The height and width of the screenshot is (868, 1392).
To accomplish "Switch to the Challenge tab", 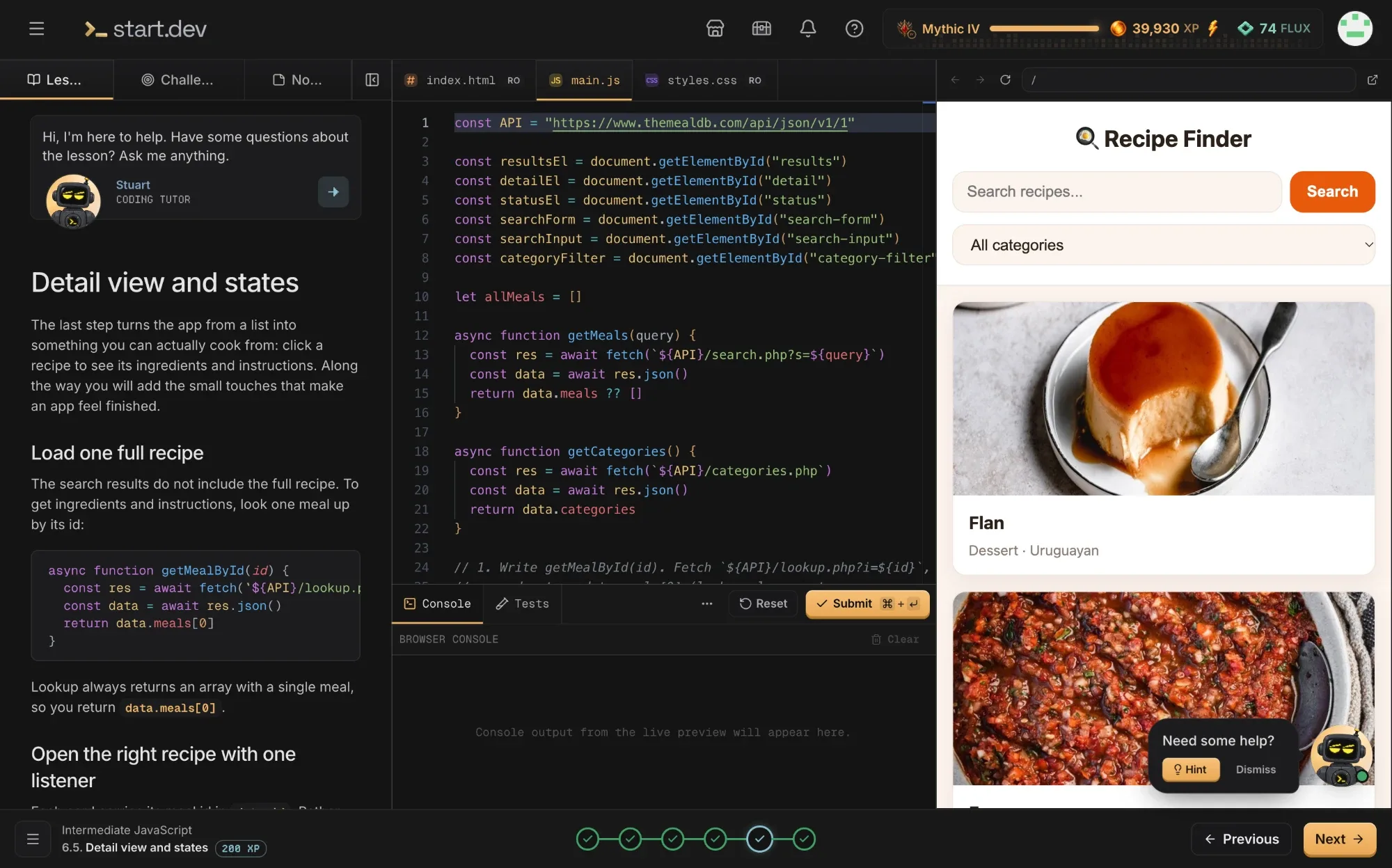I will (178, 80).
